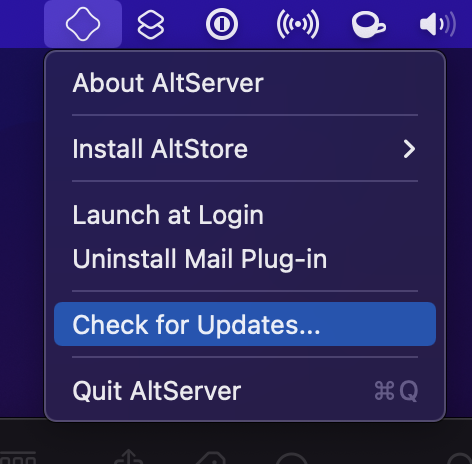Viewport: 472px width, 464px height.
Task: Click the partial circle icon at bottom right
Action: tap(460, 458)
